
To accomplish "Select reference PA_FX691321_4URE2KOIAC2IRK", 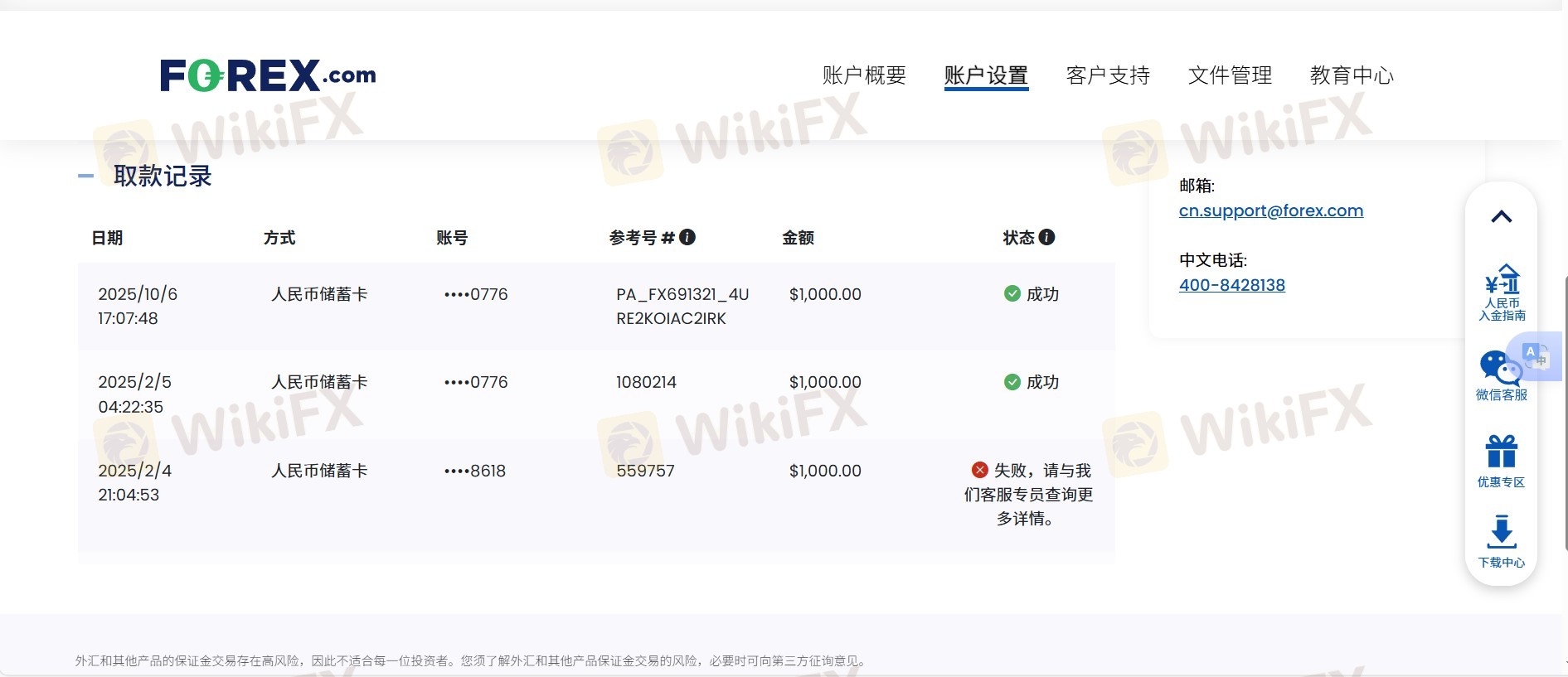I will tap(682, 306).
